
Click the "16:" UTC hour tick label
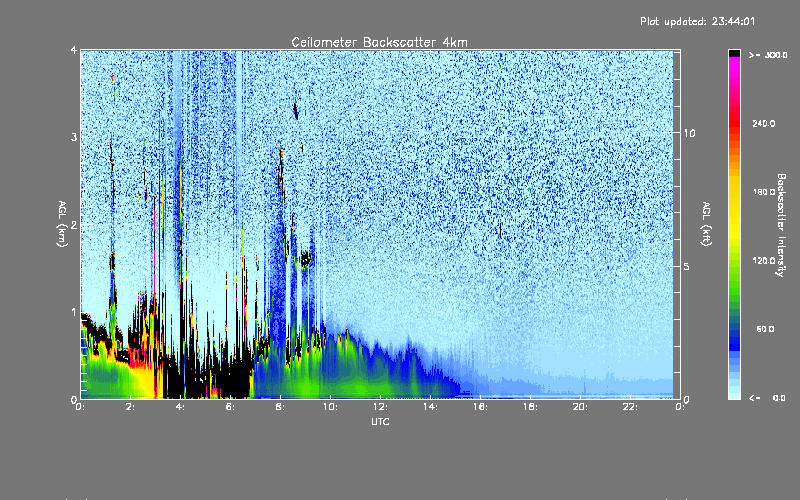pos(480,407)
